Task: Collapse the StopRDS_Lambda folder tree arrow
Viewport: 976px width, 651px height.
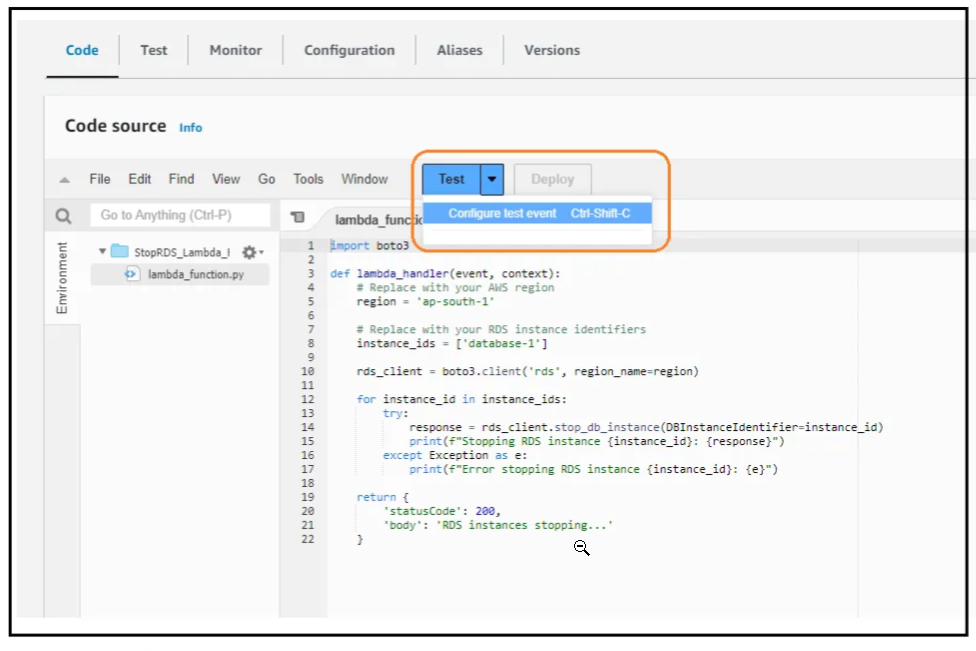Action: [x=102, y=252]
